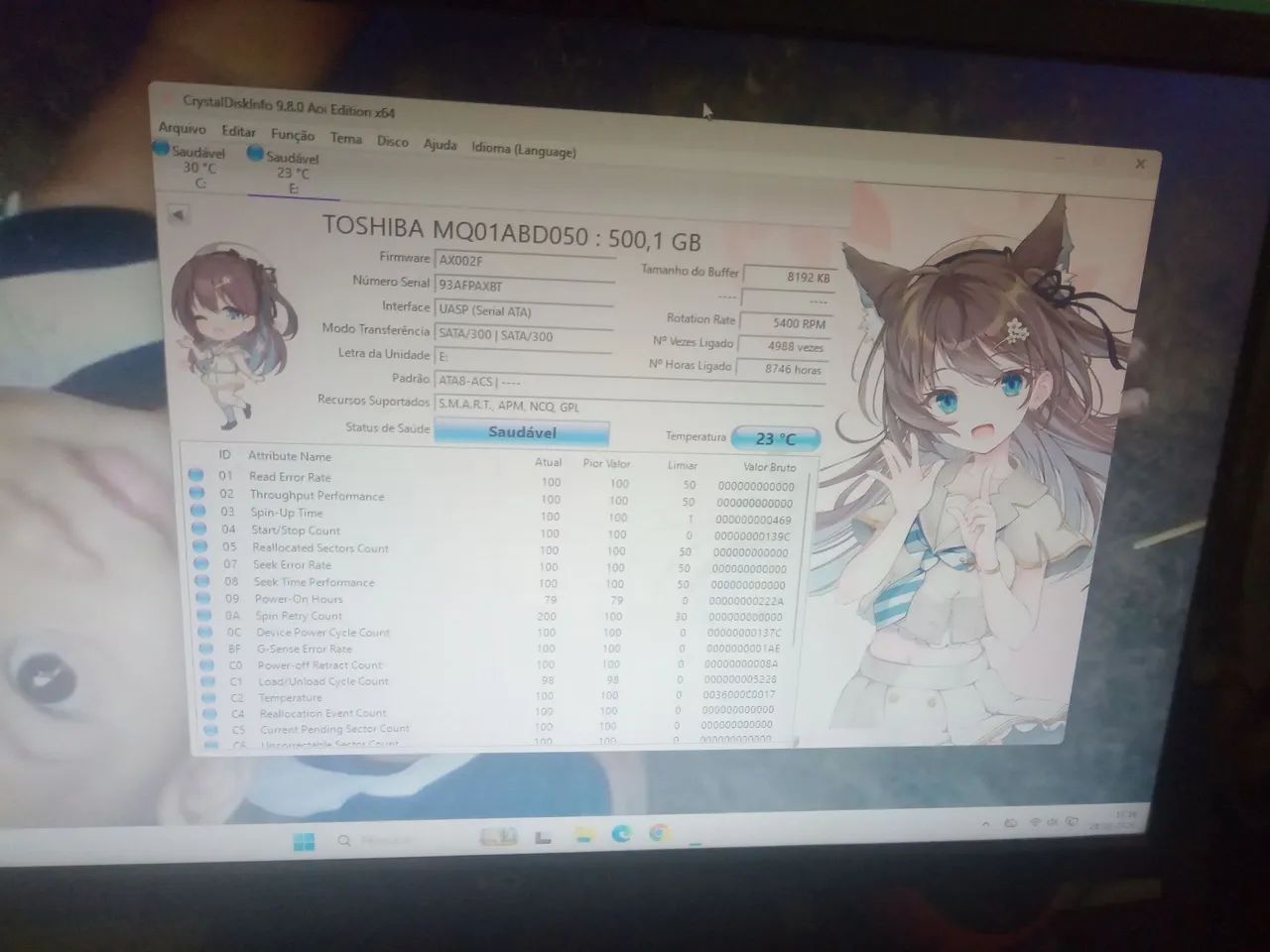Show hidden system tray icons chevron
This screenshot has width=1270, height=952.
986,824
